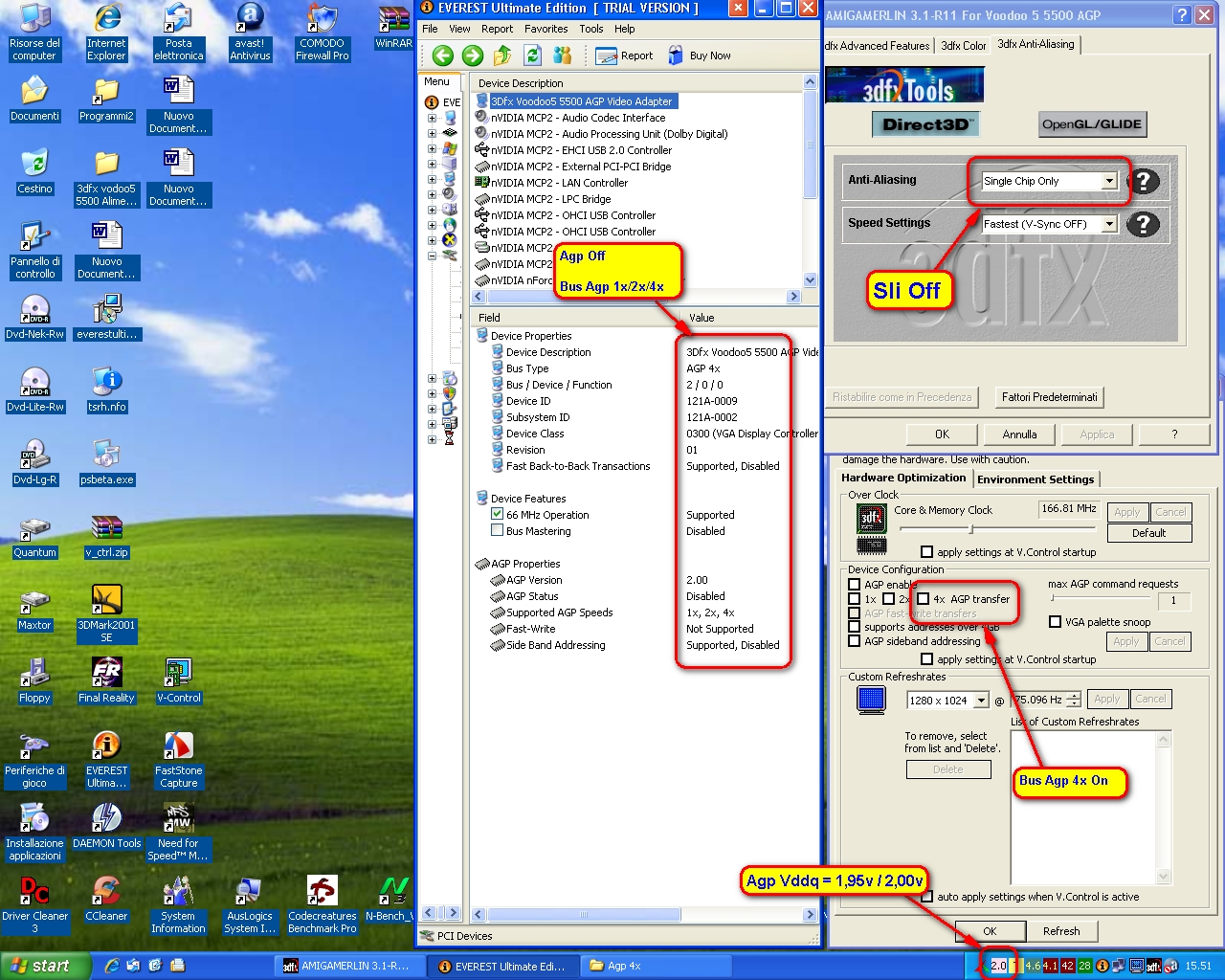Open the Favorites menu in EVEREST
This screenshot has width=1225, height=980.
(546, 29)
